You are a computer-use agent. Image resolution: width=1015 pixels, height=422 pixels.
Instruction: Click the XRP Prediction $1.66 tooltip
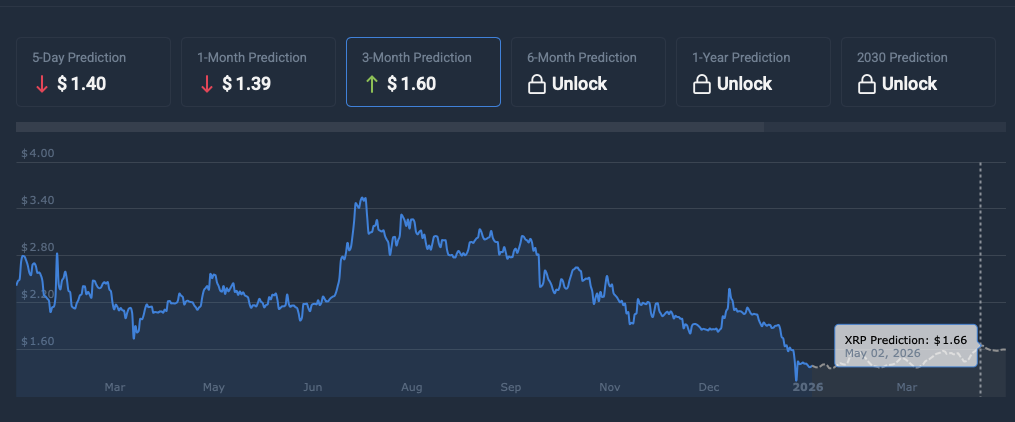(x=906, y=346)
